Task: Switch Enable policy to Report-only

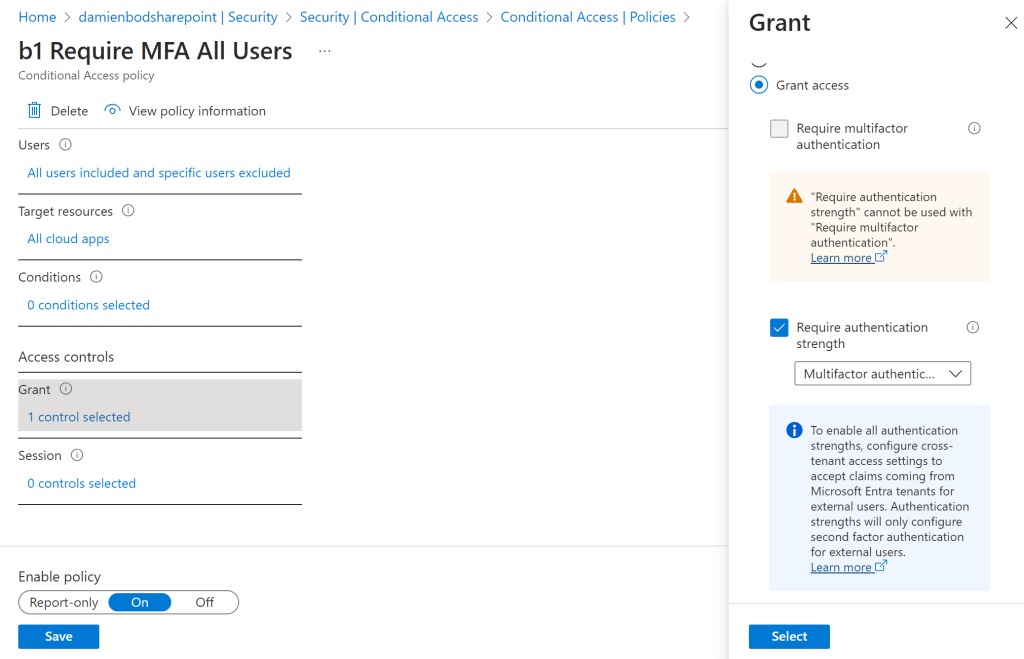Action: tap(62, 602)
